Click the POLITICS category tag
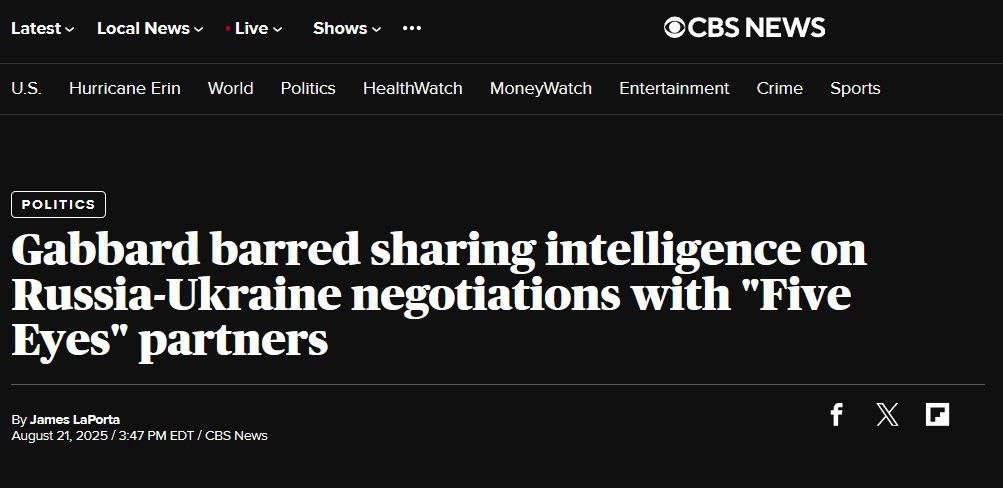Image resolution: width=1003 pixels, height=488 pixels. coord(58,204)
